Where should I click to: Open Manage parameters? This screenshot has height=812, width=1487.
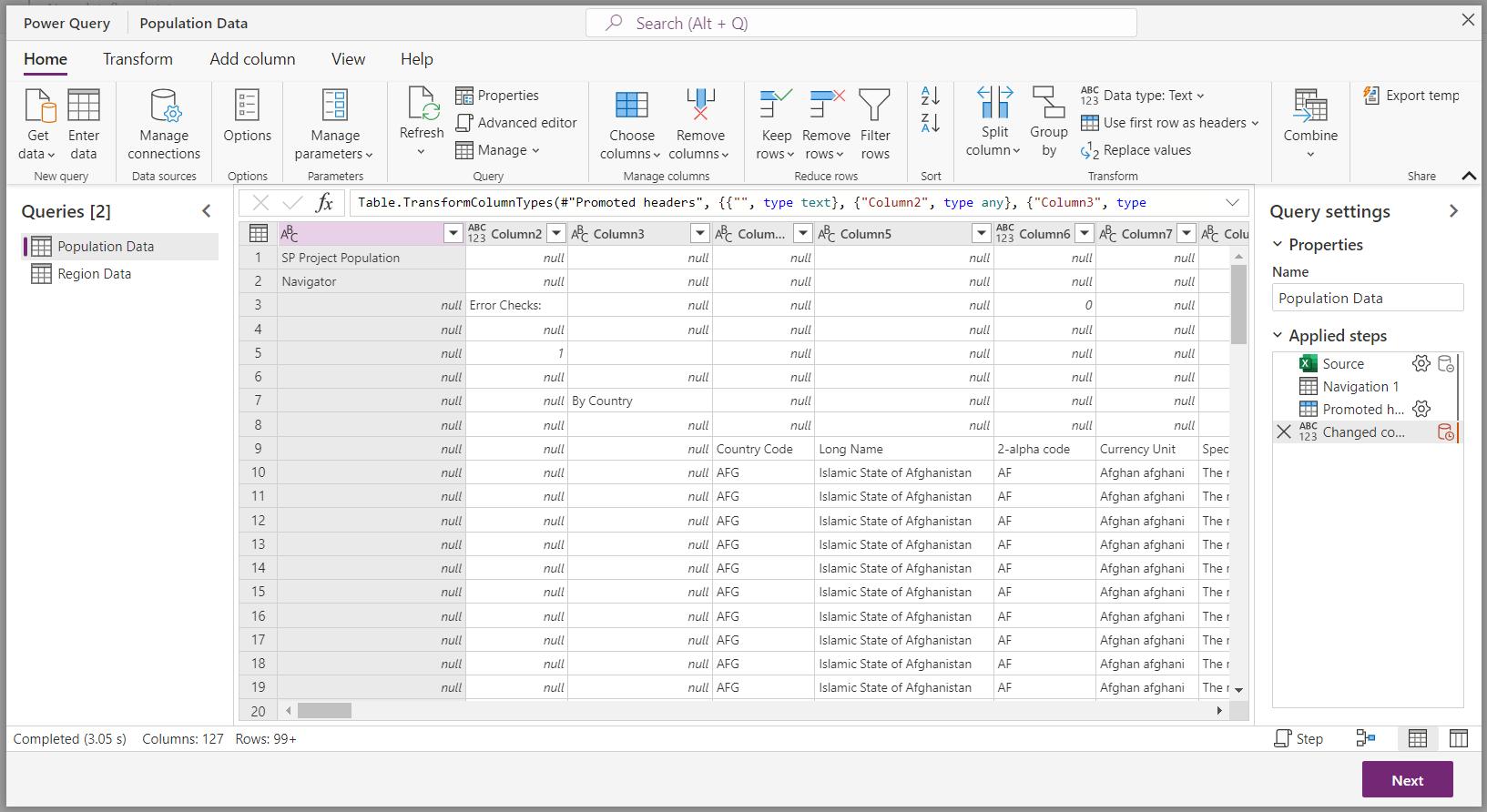[335, 126]
